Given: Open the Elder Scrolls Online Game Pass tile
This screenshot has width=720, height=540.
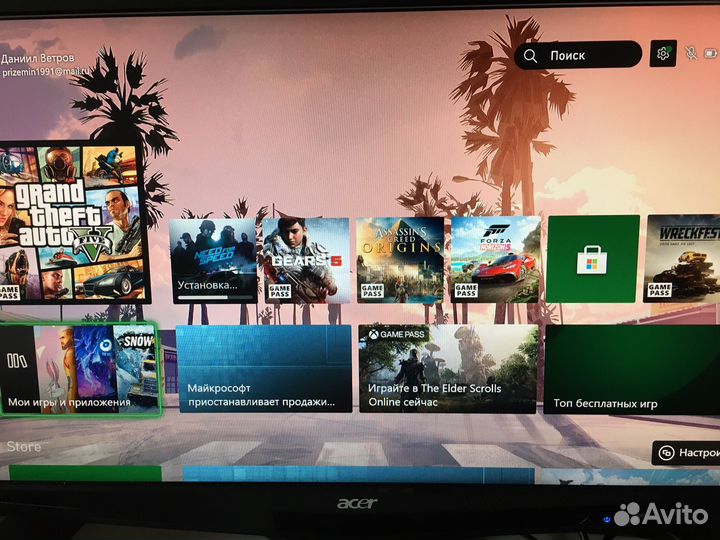Looking at the screenshot, I should [448, 369].
